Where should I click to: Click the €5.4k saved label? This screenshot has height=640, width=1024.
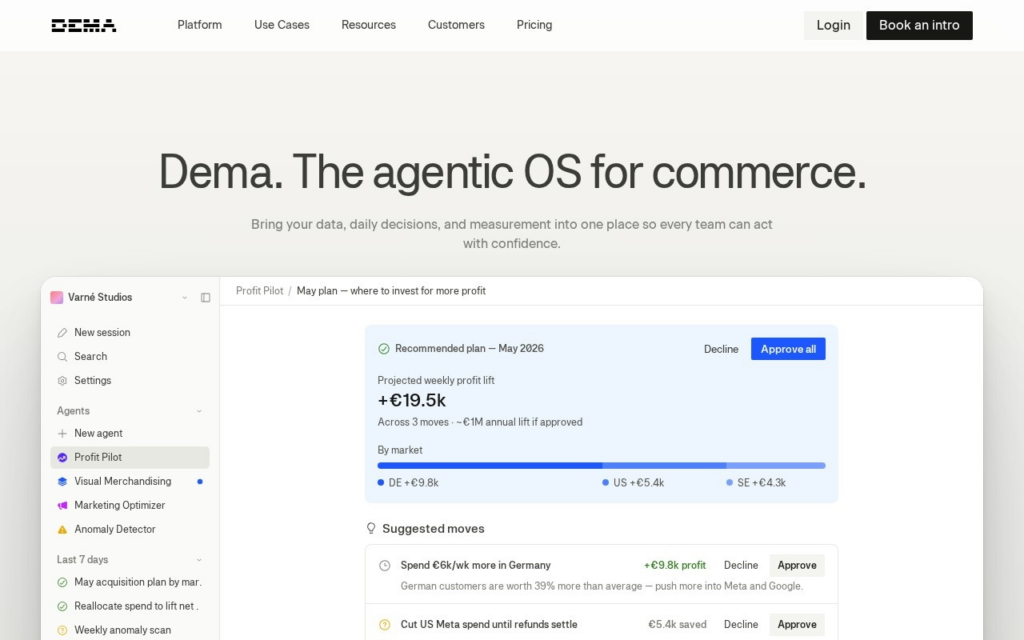(x=677, y=624)
